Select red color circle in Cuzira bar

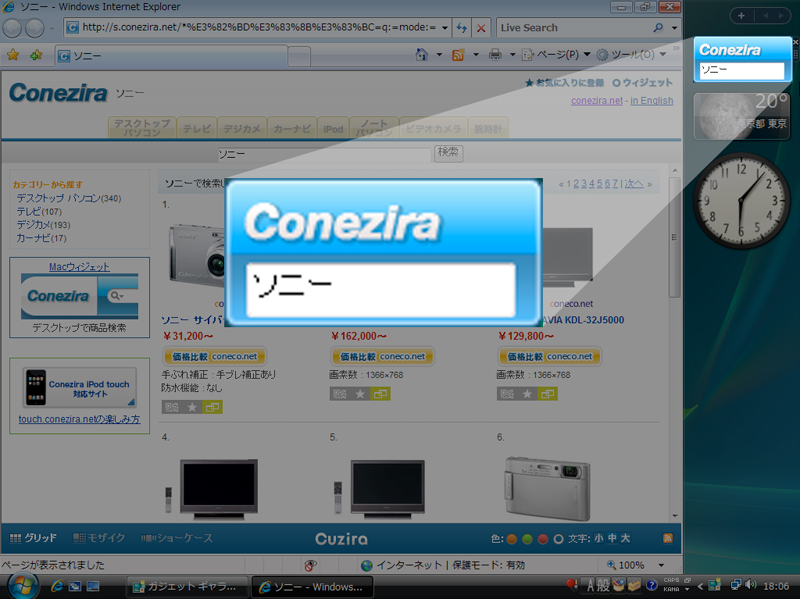(x=543, y=539)
